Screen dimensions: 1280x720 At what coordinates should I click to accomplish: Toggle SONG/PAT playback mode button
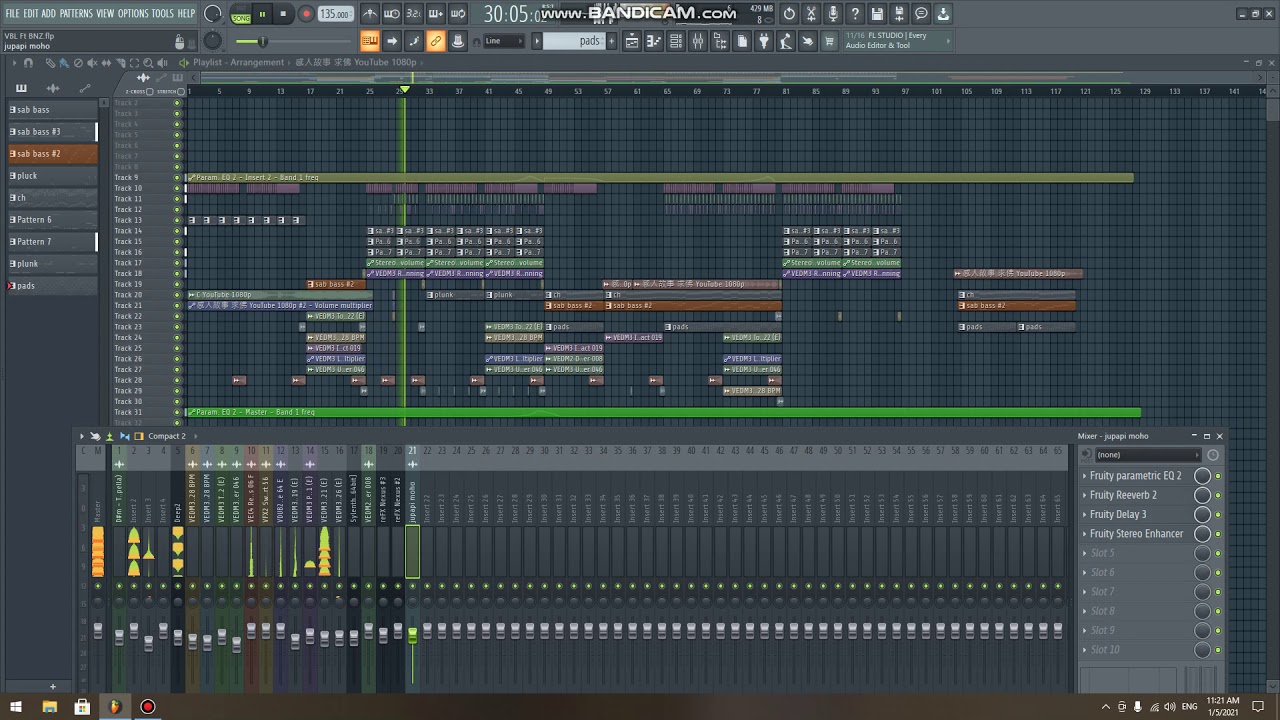click(241, 15)
